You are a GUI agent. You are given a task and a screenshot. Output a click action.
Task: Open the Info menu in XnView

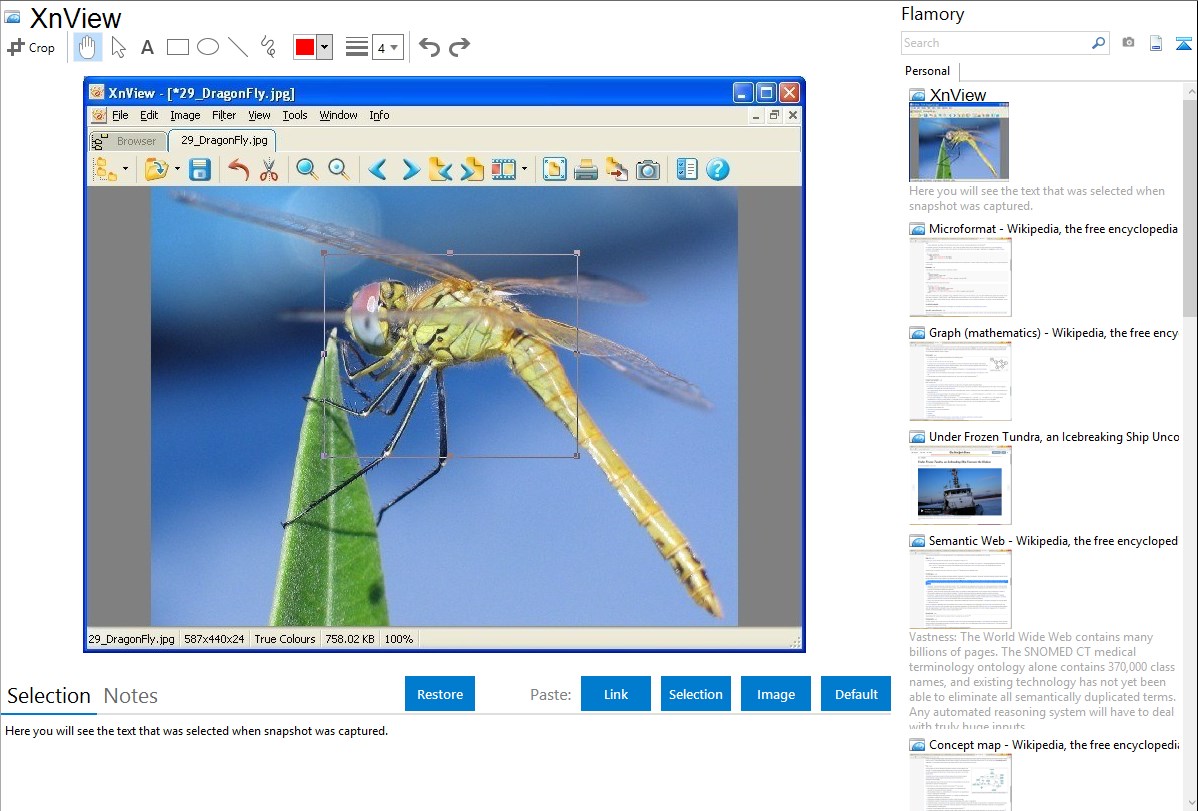tap(380, 115)
